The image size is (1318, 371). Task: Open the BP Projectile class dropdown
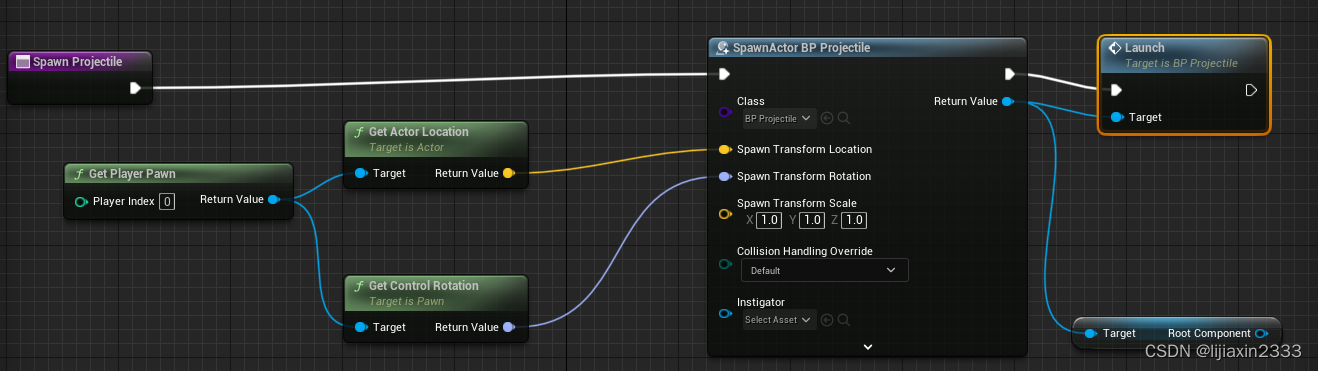pos(778,118)
